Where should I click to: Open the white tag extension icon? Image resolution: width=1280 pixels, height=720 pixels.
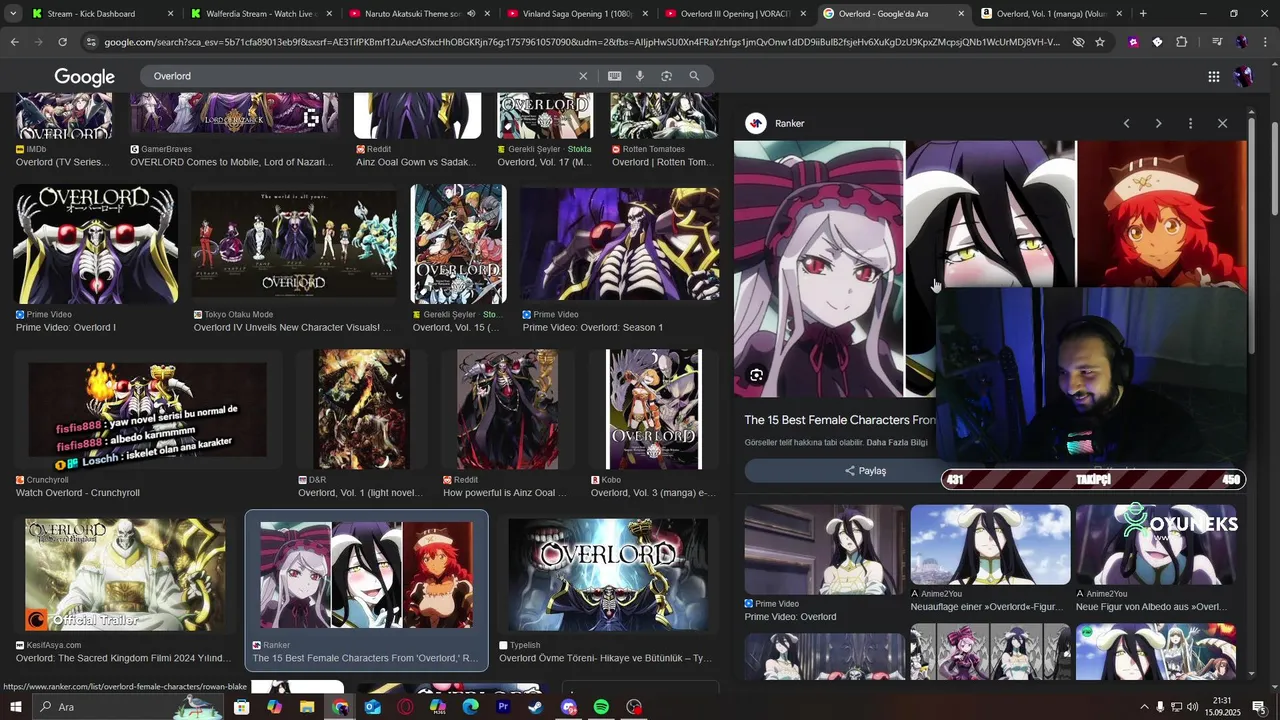click(1157, 42)
